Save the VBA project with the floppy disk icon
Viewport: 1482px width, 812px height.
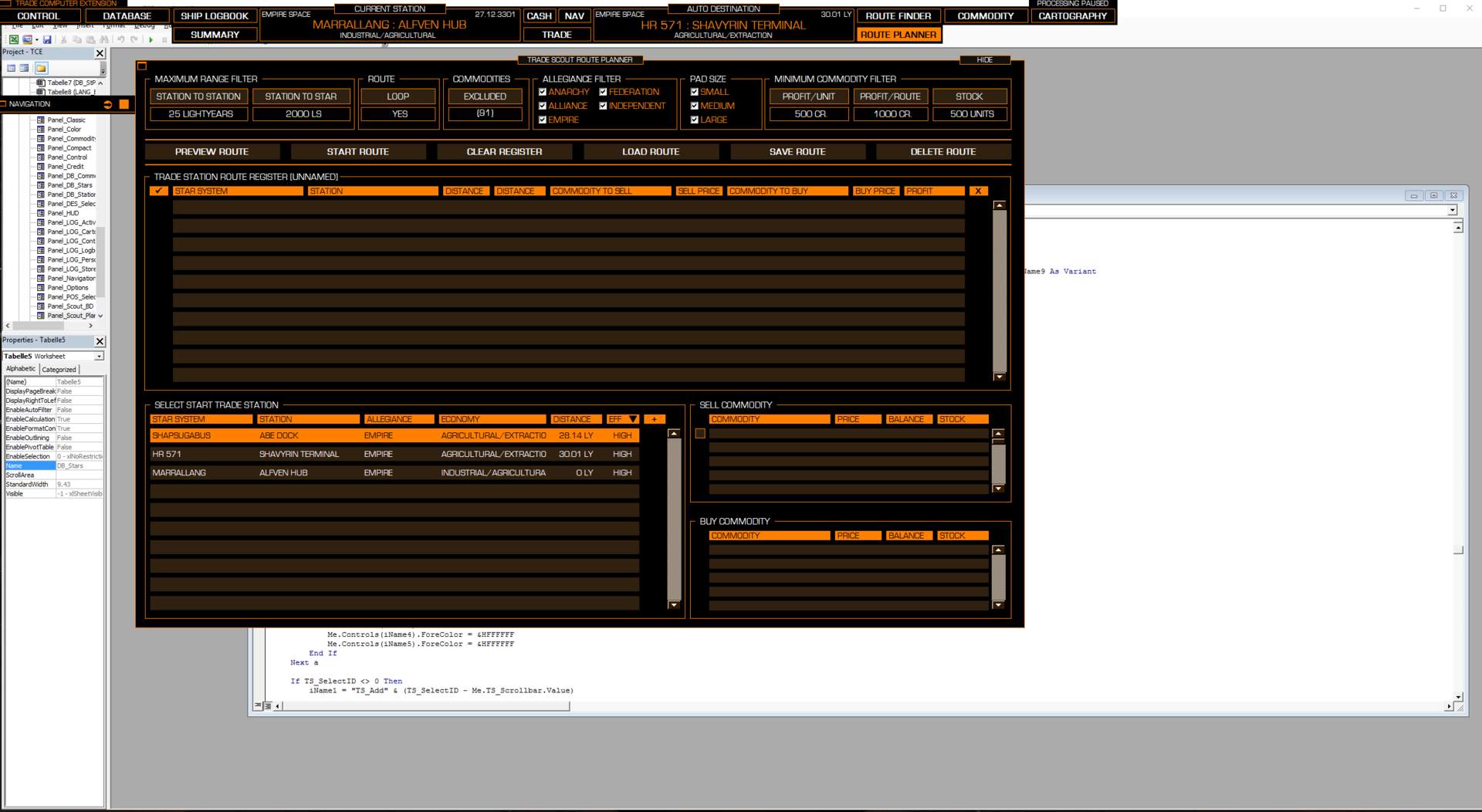pos(47,39)
